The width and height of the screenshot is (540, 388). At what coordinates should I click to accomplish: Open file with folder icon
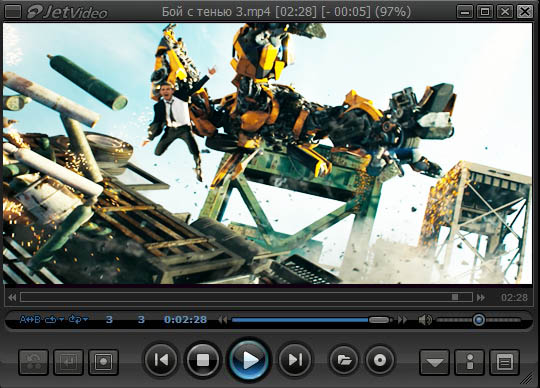pyautogui.click(x=344, y=360)
